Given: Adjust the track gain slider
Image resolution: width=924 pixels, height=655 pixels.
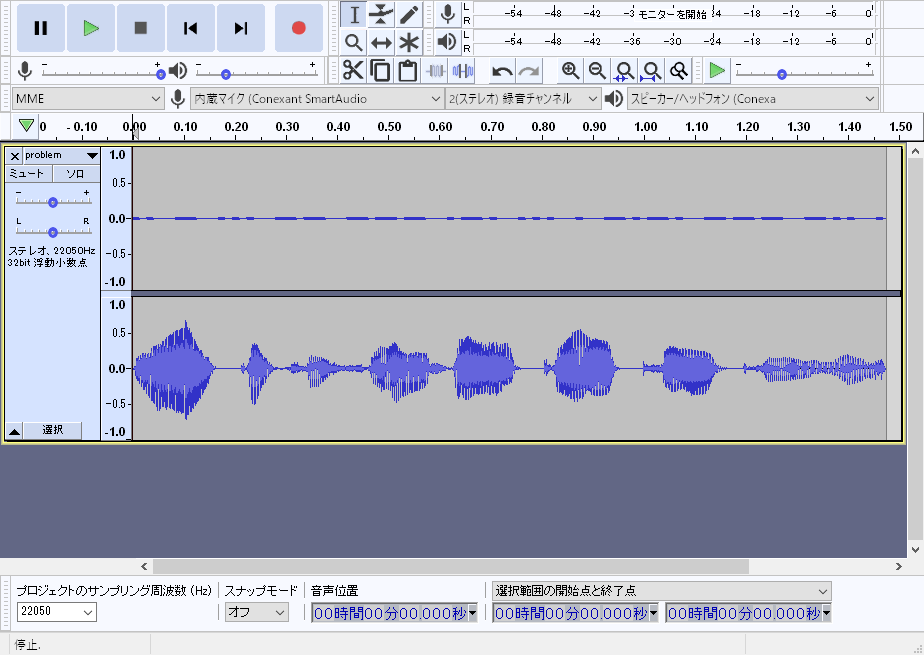Looking at the screenshot, I should tap(53, 201).
